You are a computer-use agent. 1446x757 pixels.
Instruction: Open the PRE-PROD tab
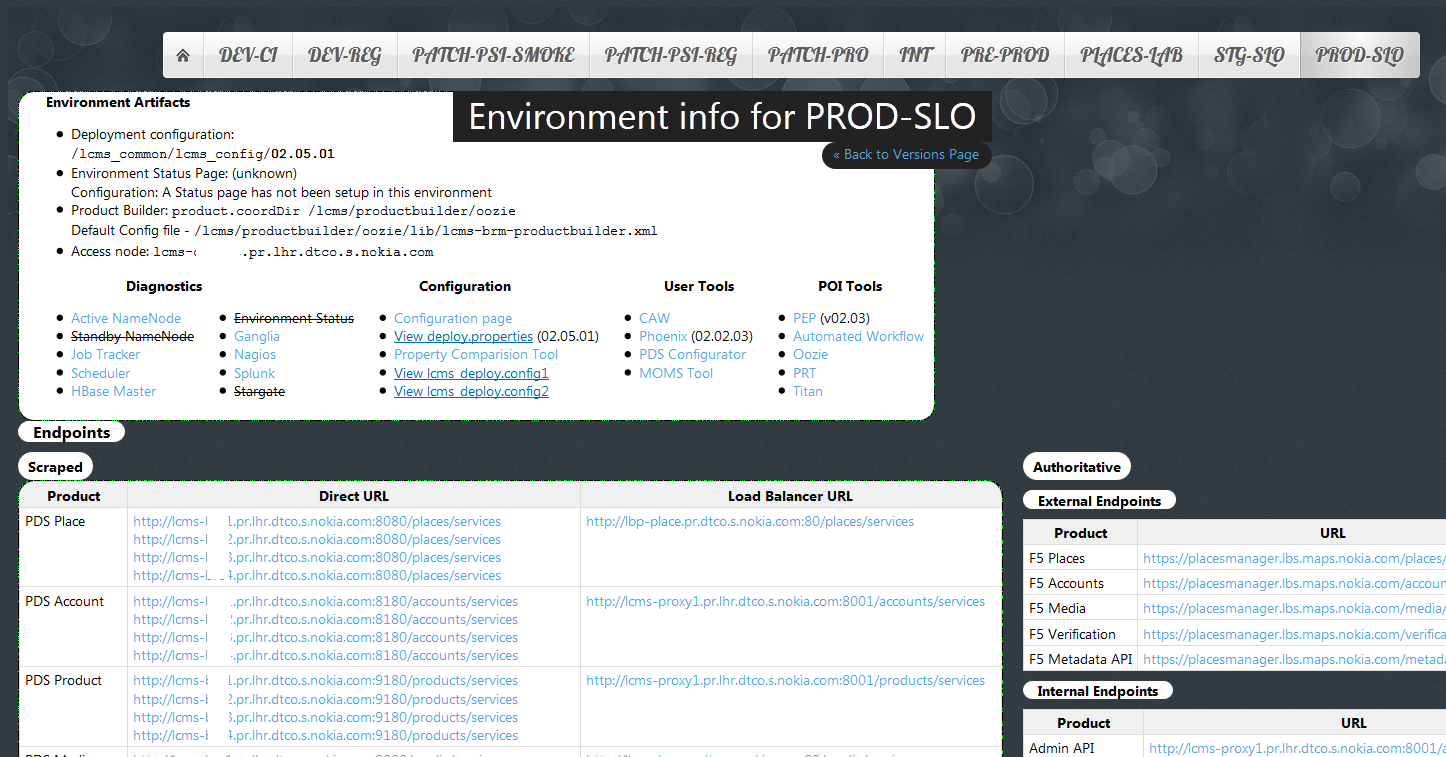1005,55
